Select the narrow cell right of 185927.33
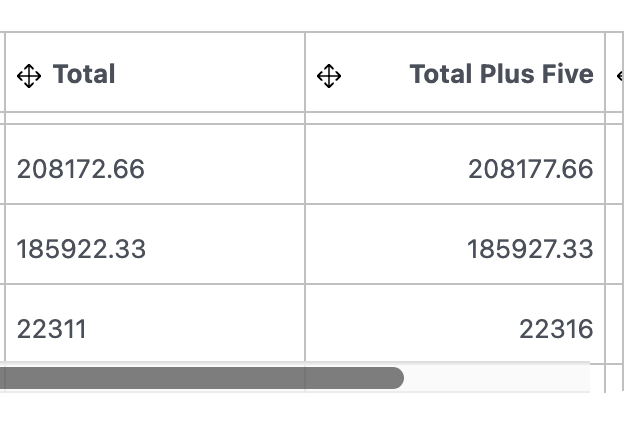Viewport: 632px width, 424px height. [x=614, y=244]
